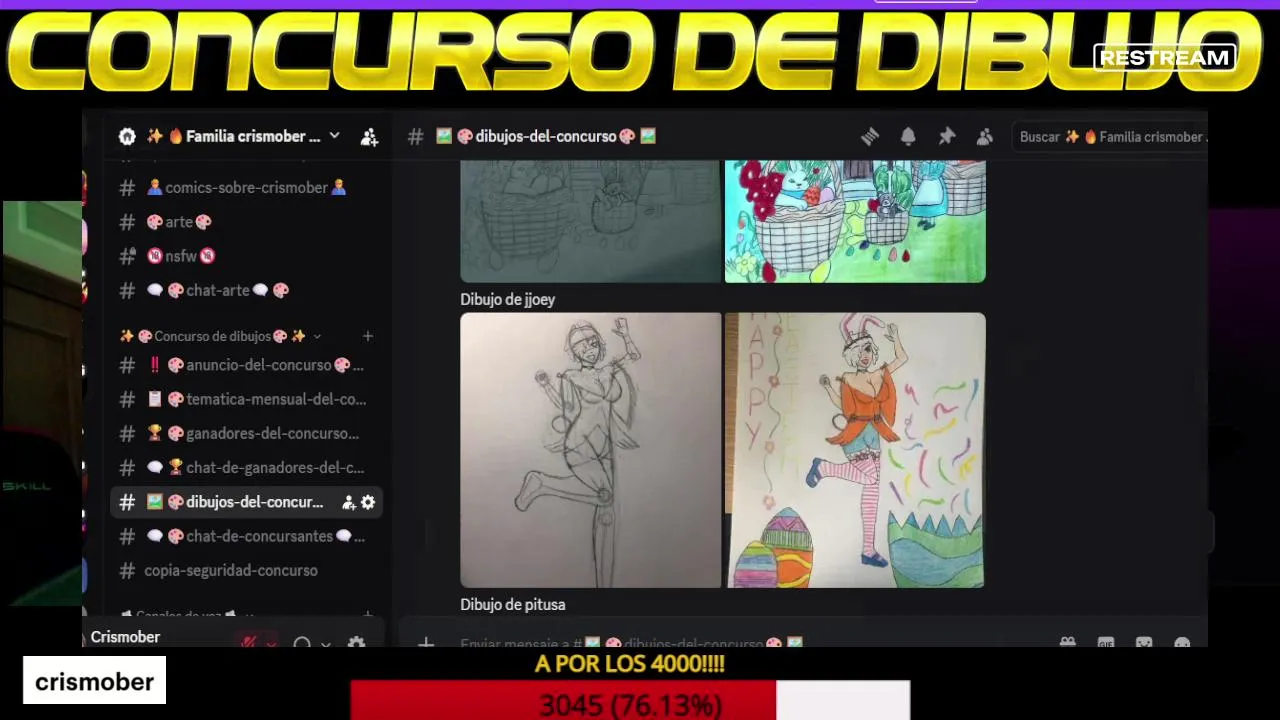Open the comics-sobre-crismober channel
This screenshot has width=1280, height=720.
click(x=245, y=187)
